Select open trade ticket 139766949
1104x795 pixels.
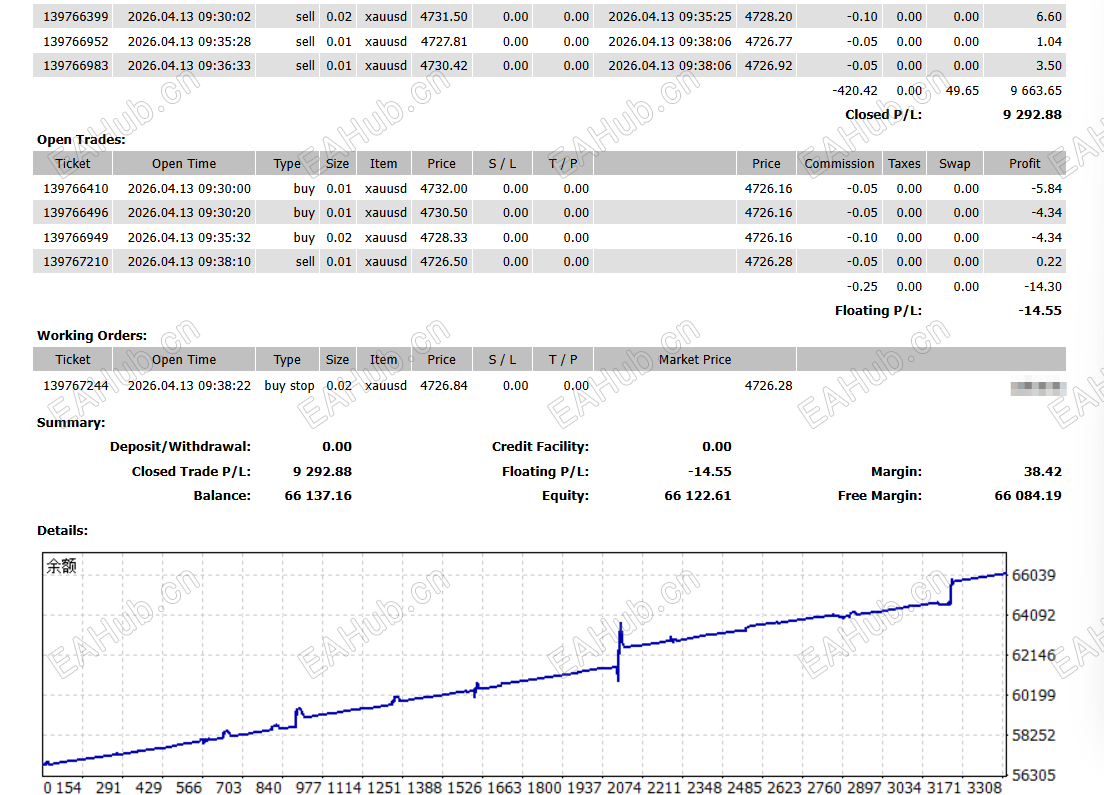point(76,238)
